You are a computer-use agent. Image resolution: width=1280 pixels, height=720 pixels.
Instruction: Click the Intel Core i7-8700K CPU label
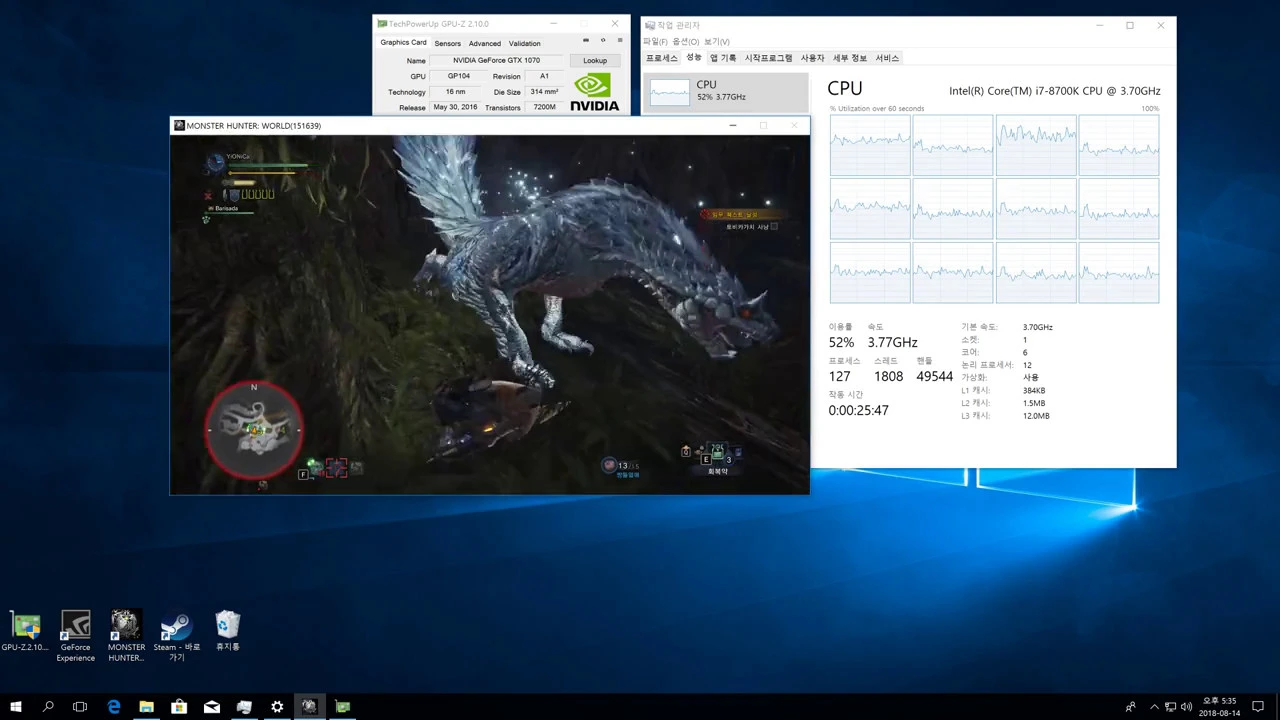pyautogui.click(x=1054, y=91)
